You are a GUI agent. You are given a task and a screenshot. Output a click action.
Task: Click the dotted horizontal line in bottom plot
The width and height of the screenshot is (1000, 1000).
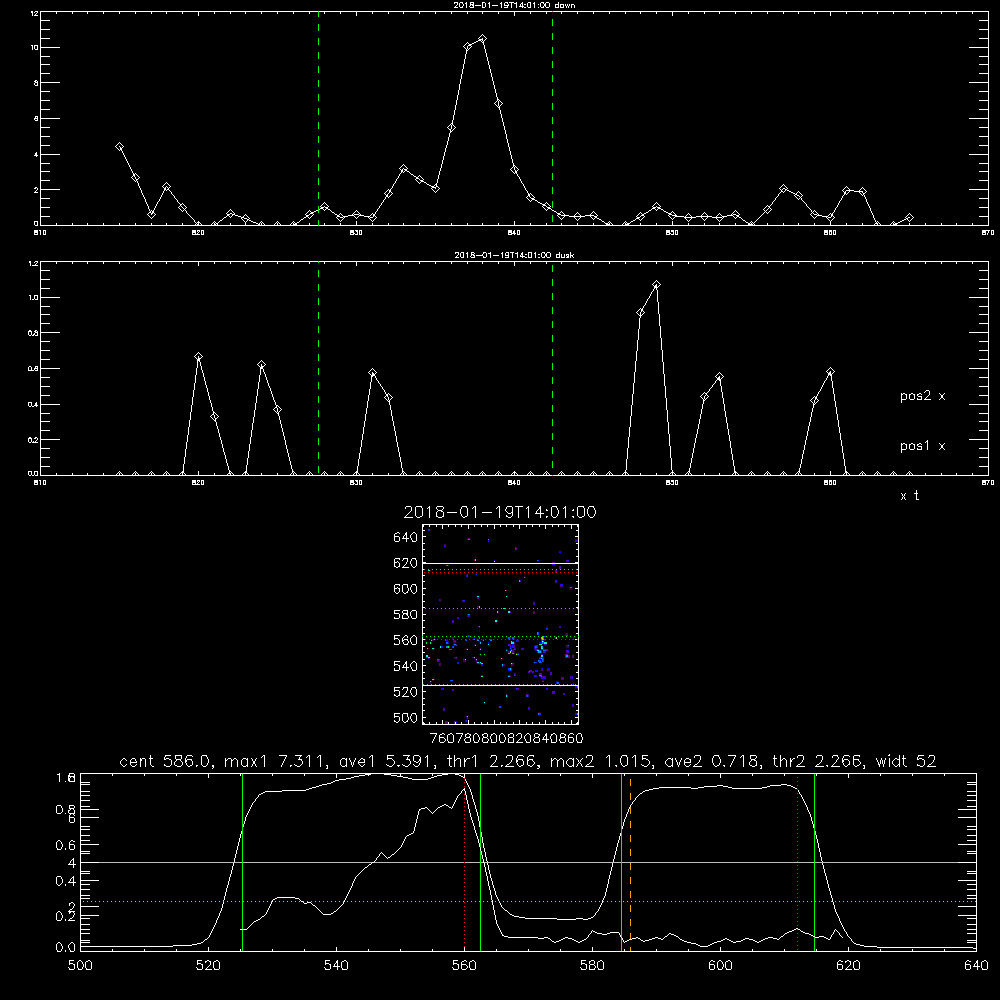(x=528, y=901)
